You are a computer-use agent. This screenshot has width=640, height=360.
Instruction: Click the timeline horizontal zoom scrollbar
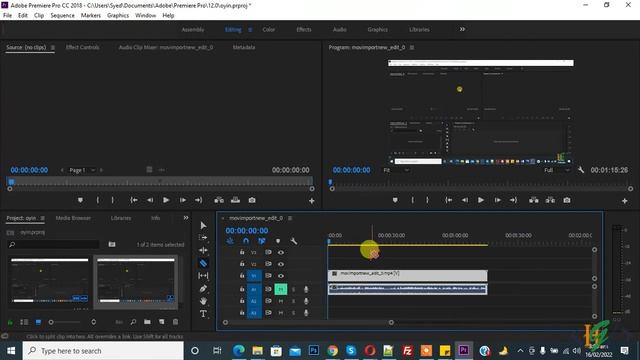308,322
